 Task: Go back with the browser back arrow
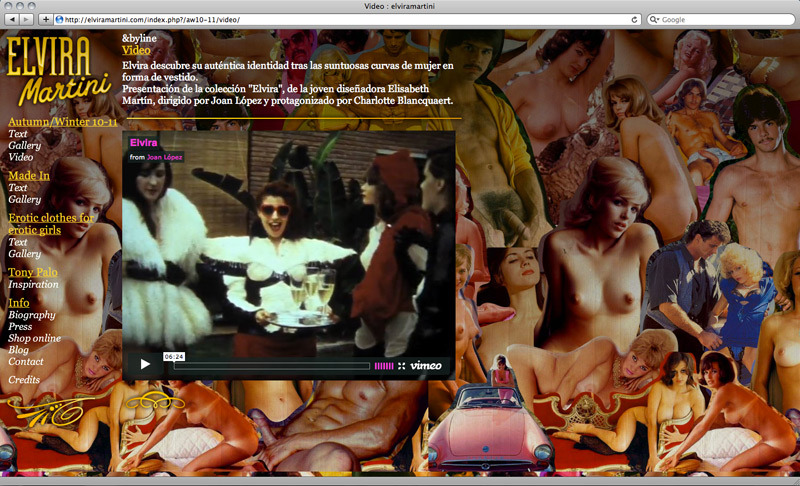(12, 19)
